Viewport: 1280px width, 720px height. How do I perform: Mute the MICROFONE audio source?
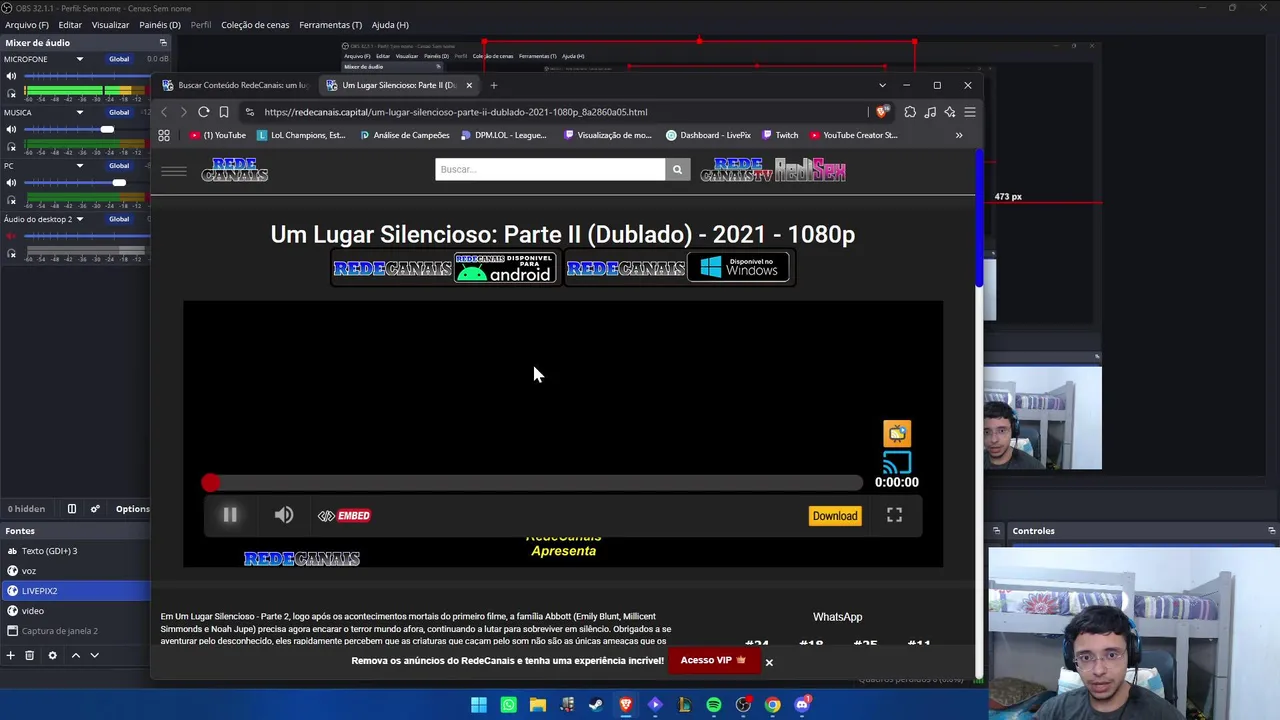(12, 76)
